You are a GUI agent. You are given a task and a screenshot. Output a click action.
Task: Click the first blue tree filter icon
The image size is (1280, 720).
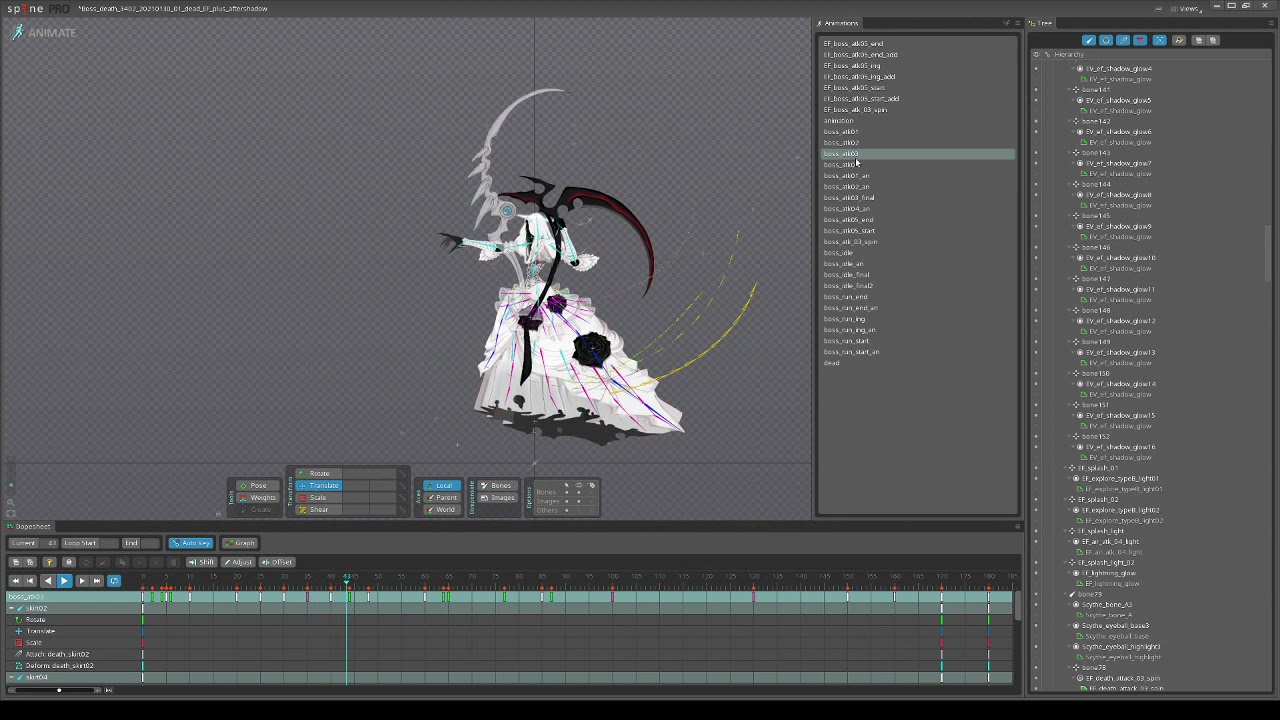(x=1089, y=41)
